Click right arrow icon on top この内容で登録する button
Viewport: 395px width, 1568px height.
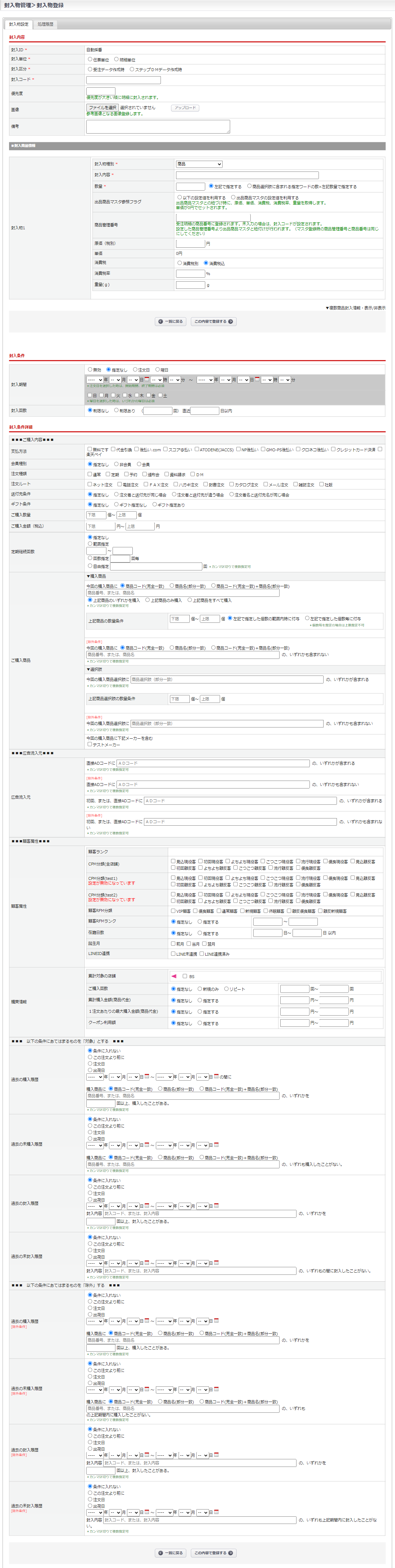click(x=231, y=321)
